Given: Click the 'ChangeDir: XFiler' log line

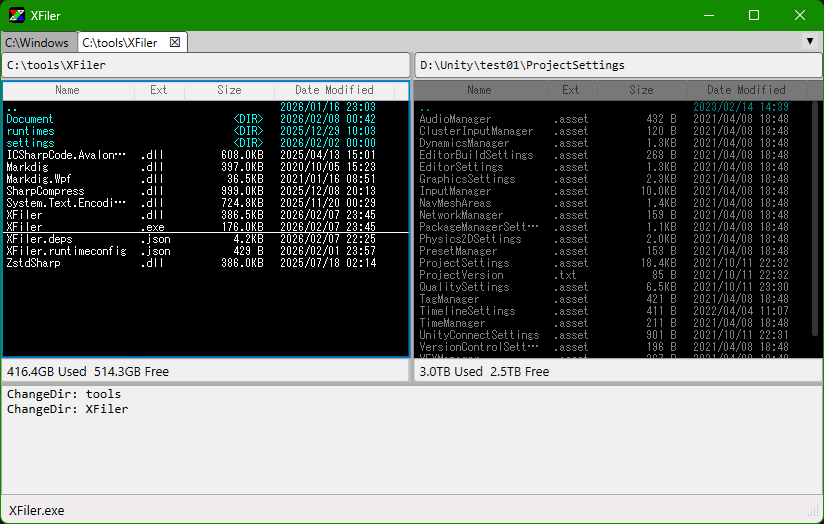Looking at the screenshot, I should pyautogui.click(x=67, y=409).
